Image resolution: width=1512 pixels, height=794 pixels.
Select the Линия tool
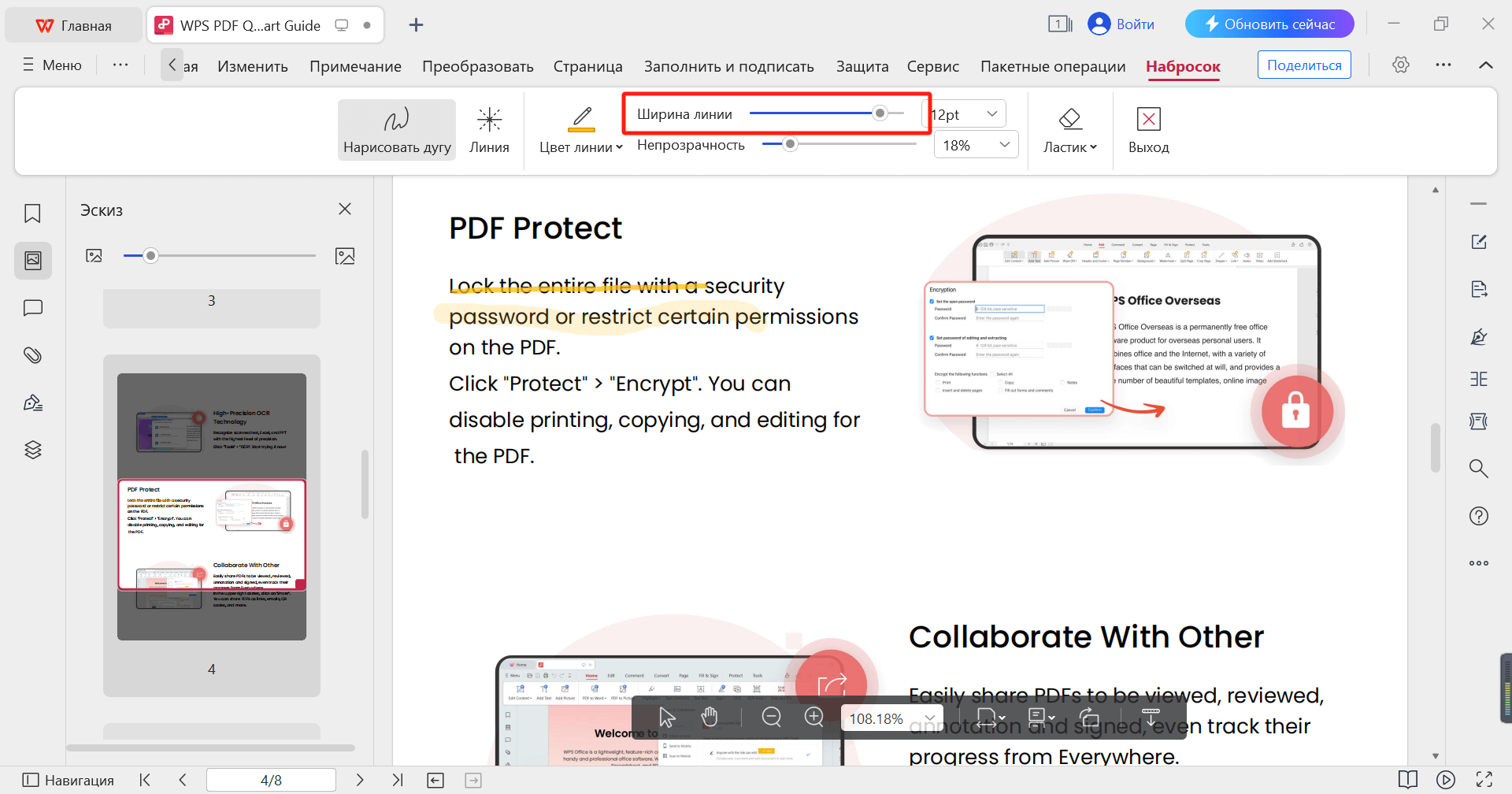pos(489,128)
